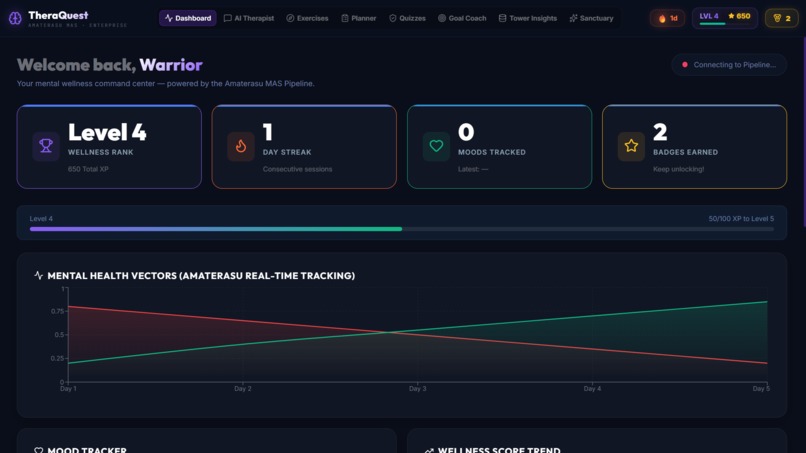Click the trophy icon on Wellness Rank card

(x=46, y=146)
